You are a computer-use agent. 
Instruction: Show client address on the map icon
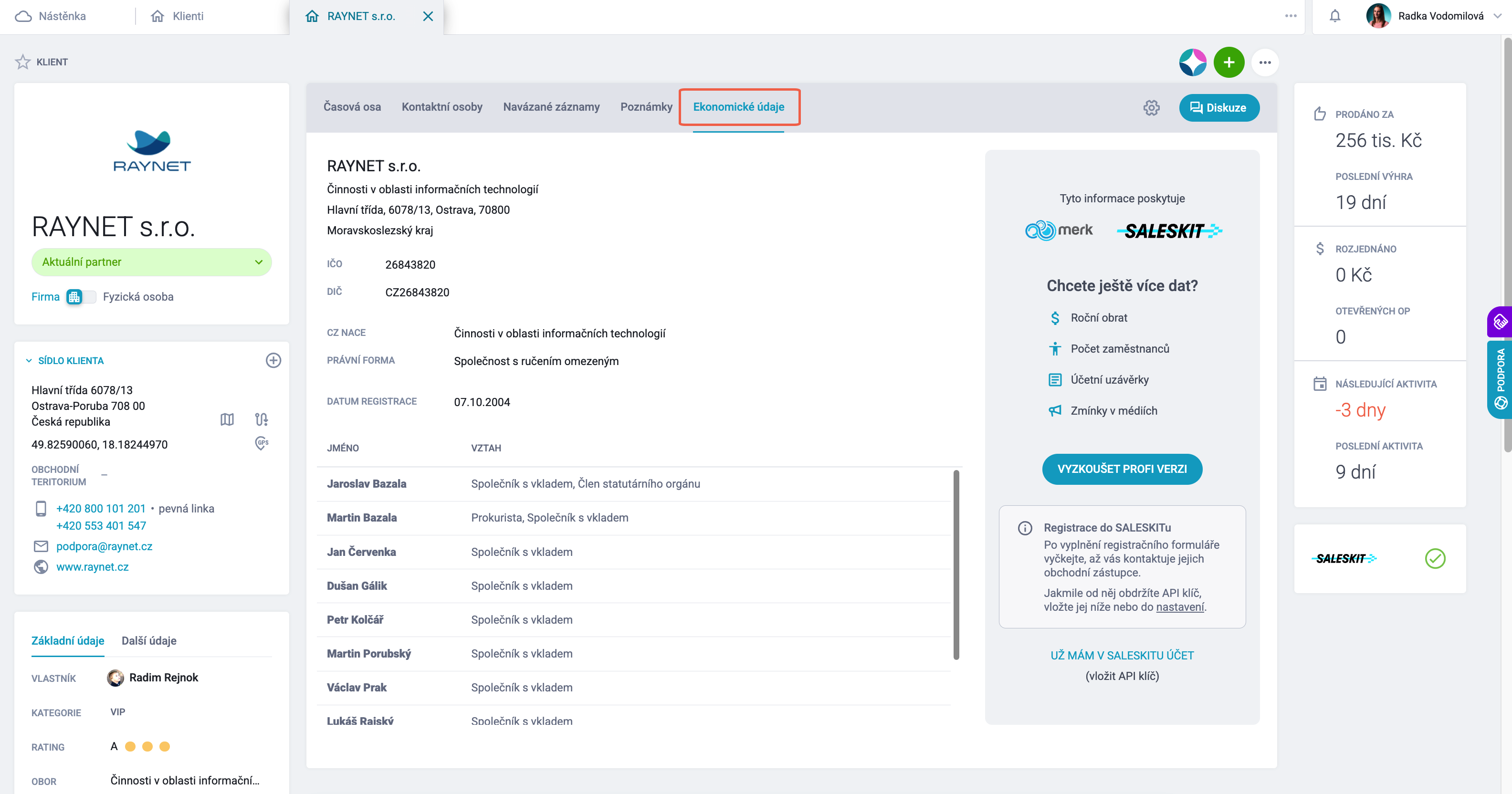(x=227, y=419)
